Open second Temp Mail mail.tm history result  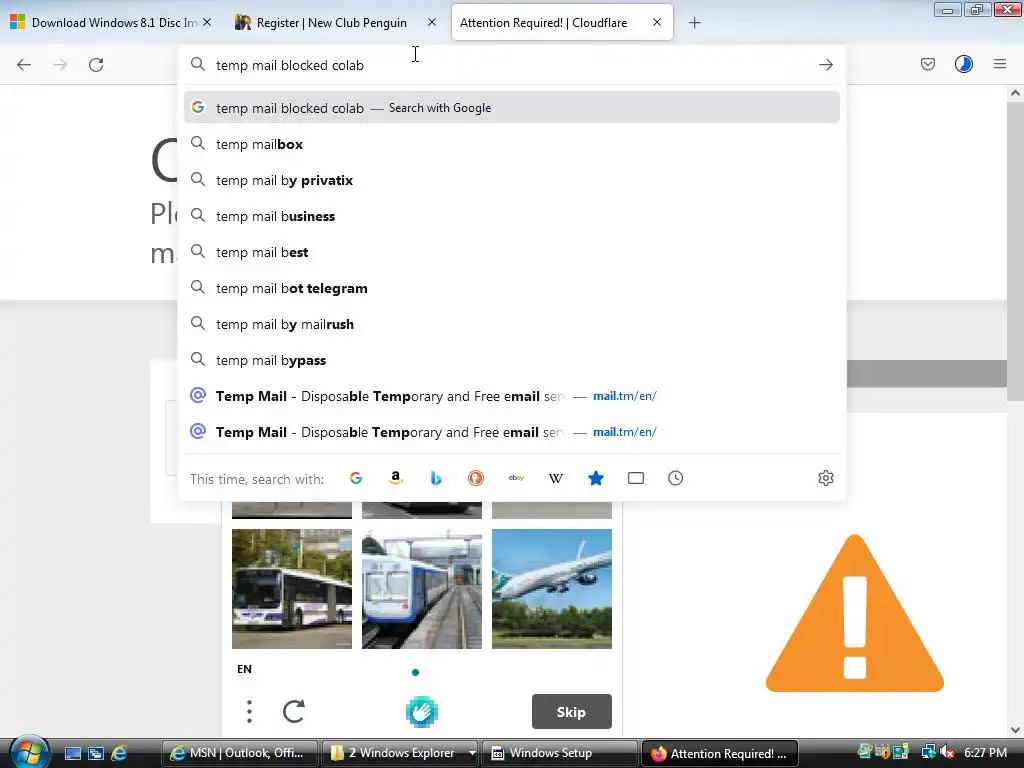(512, 432)
